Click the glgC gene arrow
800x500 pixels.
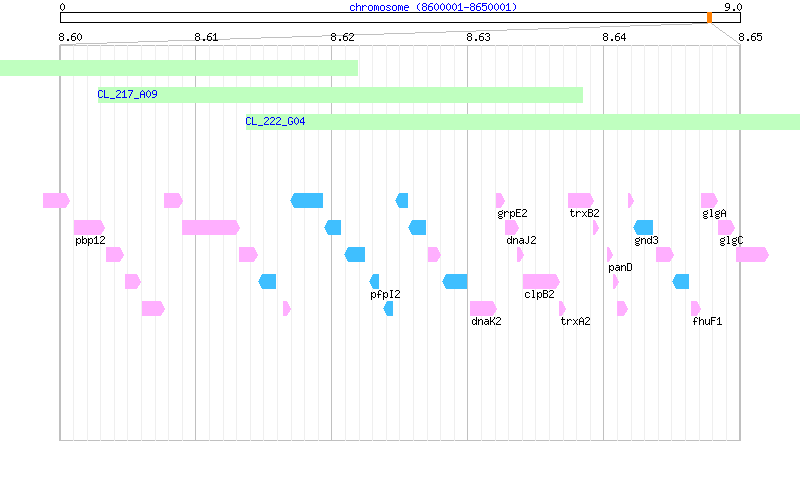[727, 228]
